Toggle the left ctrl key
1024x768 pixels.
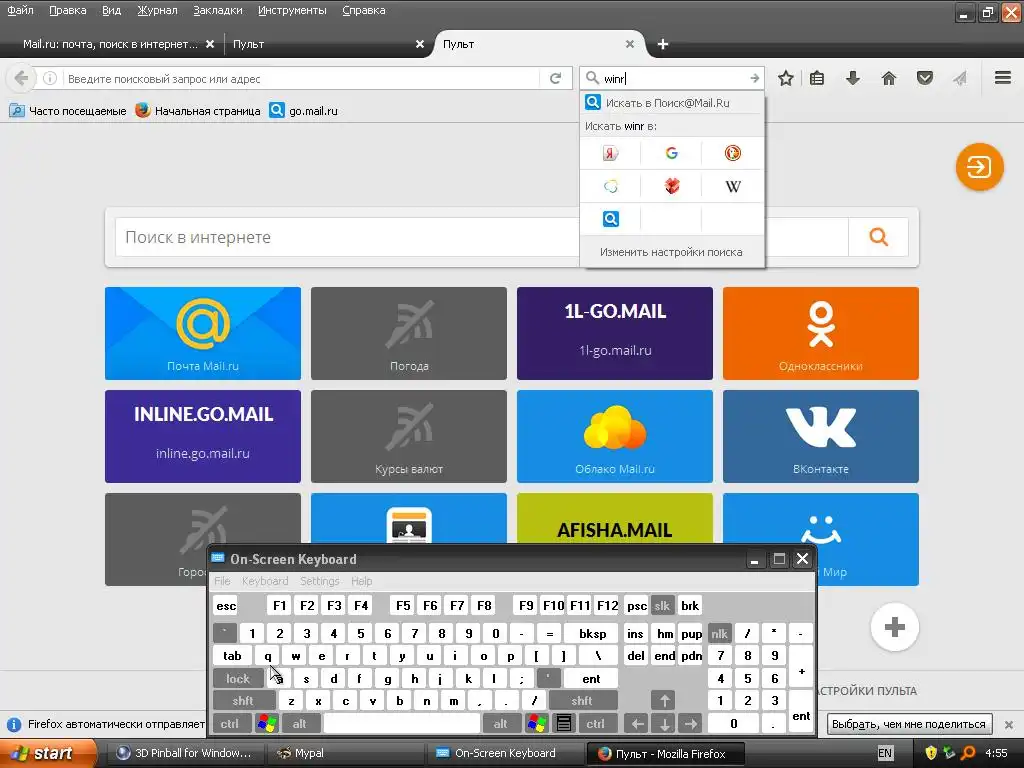pyautogui.click(x=229, y=724)
